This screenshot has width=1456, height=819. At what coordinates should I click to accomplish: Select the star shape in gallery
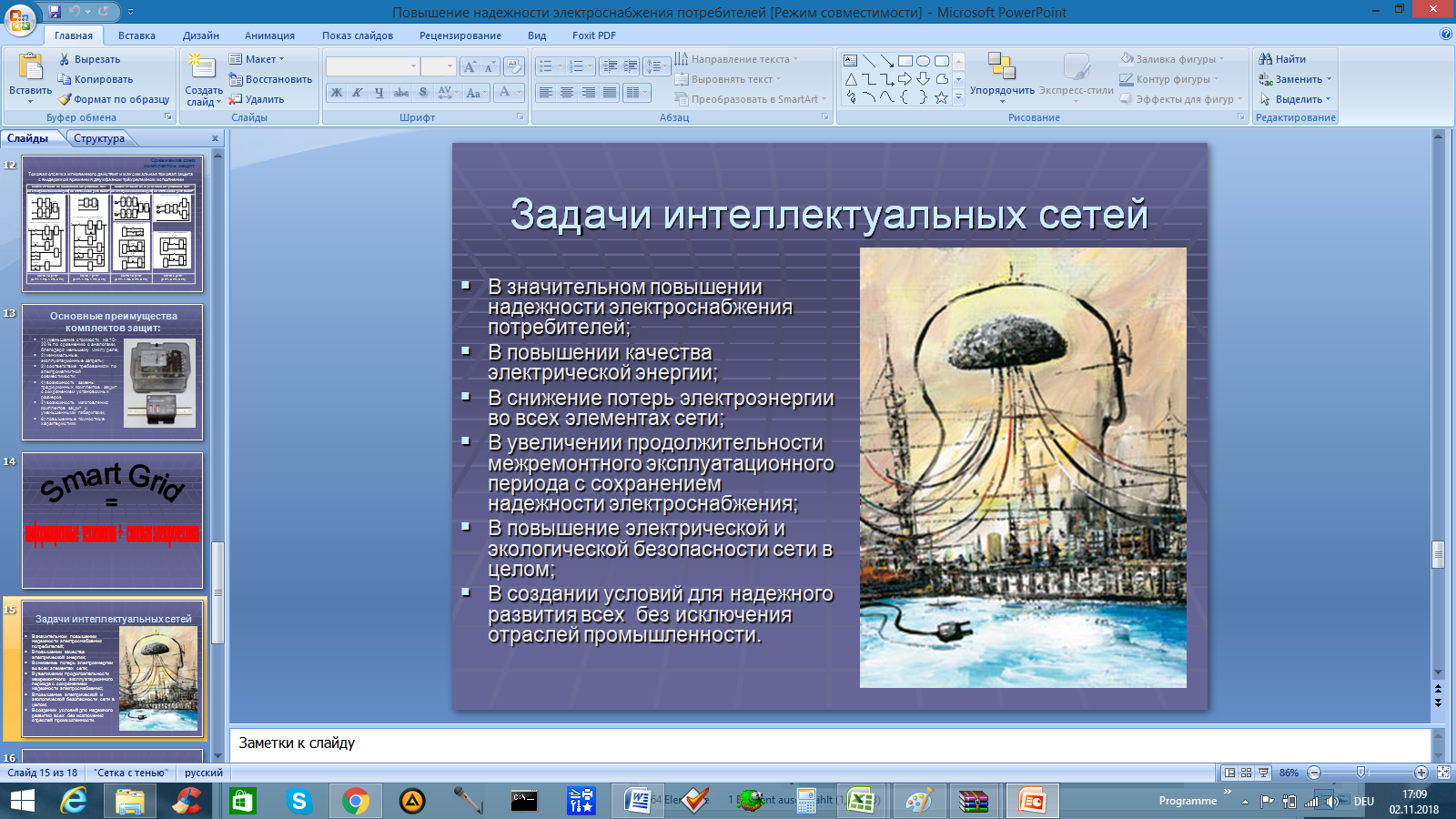(x=942, y=97)
